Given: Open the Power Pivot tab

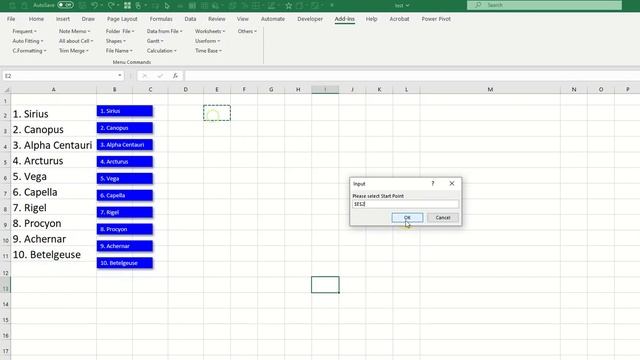Looking at the screenshot, I should 436,19.
